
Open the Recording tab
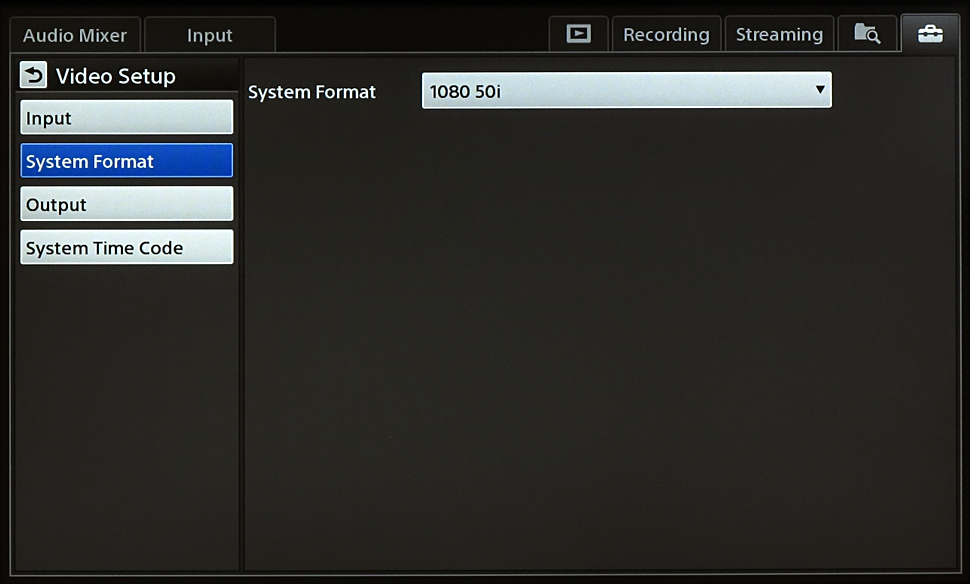tap(665, 35)
